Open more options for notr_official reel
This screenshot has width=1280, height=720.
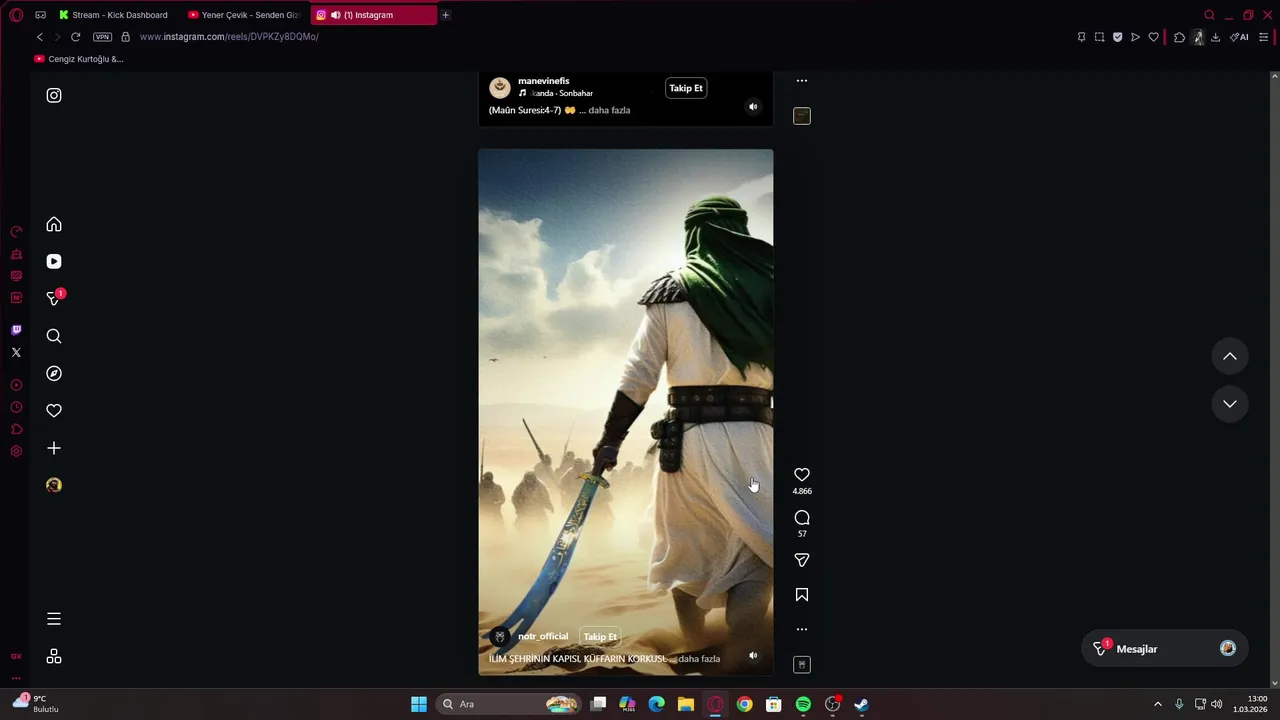pyautogui.click(x=802, y=630)
